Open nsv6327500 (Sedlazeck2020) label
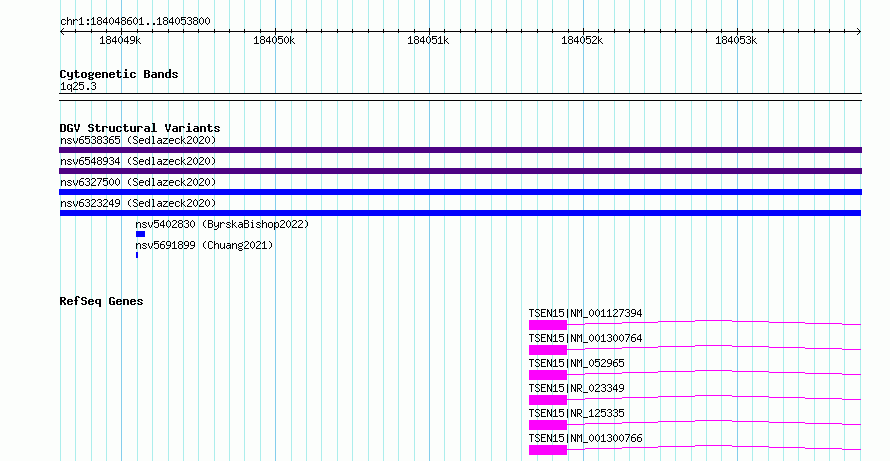This screenshot has height=461, width=890. pyautogui.click(x=138, y=182)
